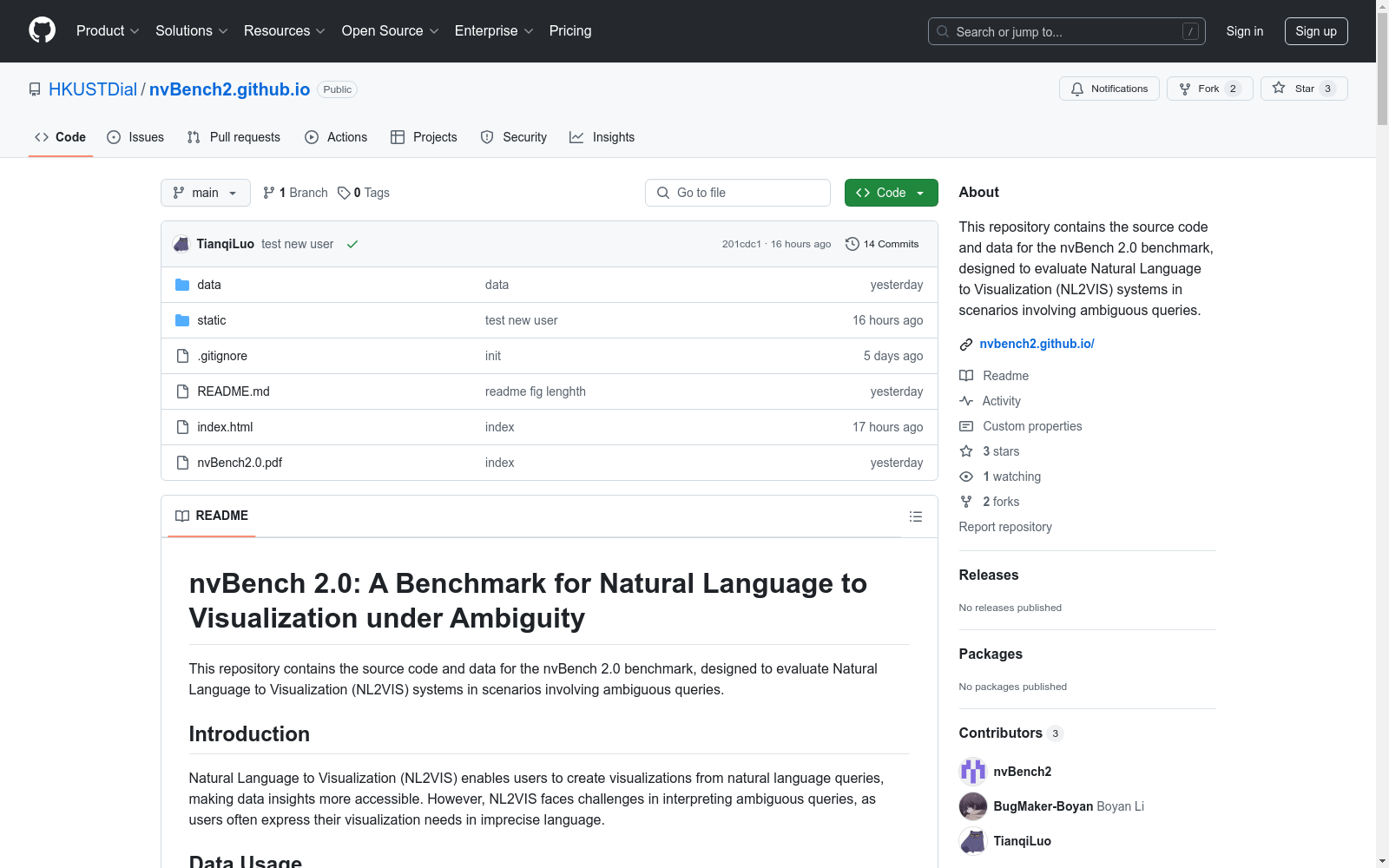Expand the Product menu
This screenshot has height=868, width=1389.
tap(108, 31)
